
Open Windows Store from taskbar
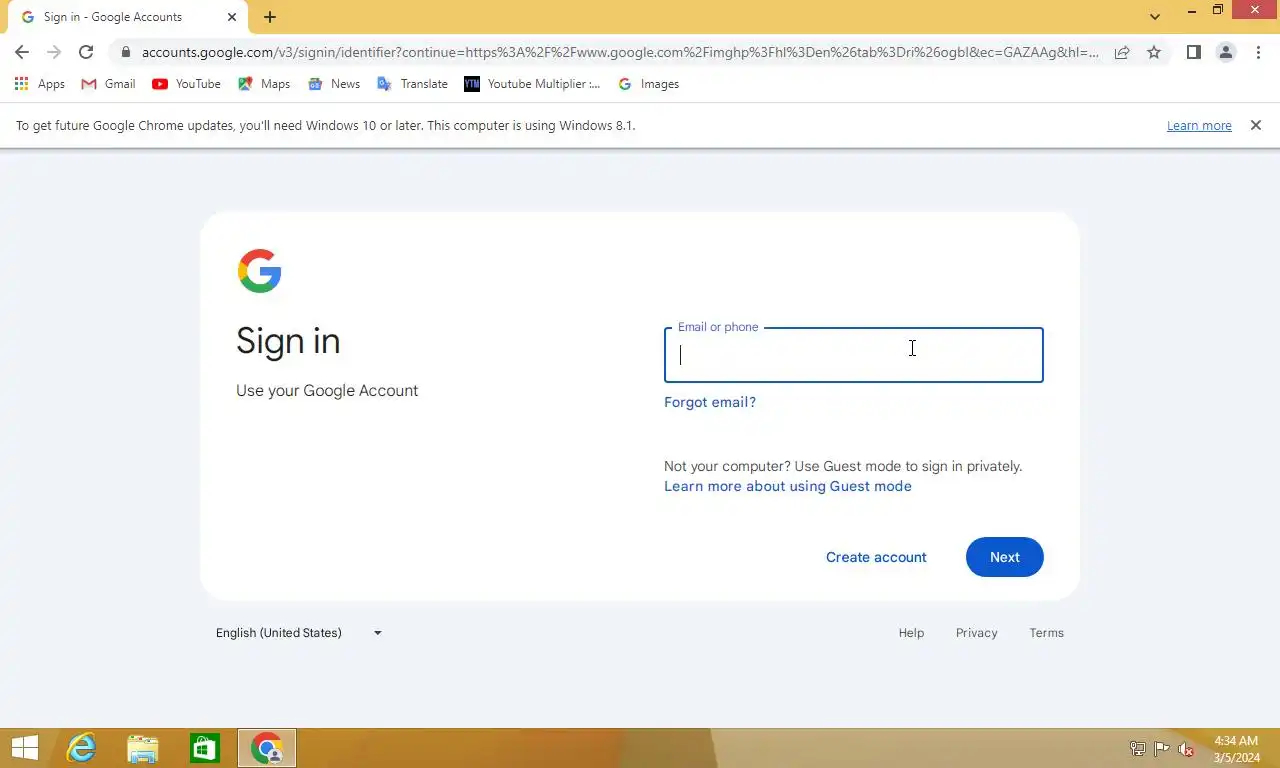pyautogui.click(x=205, y=748)
